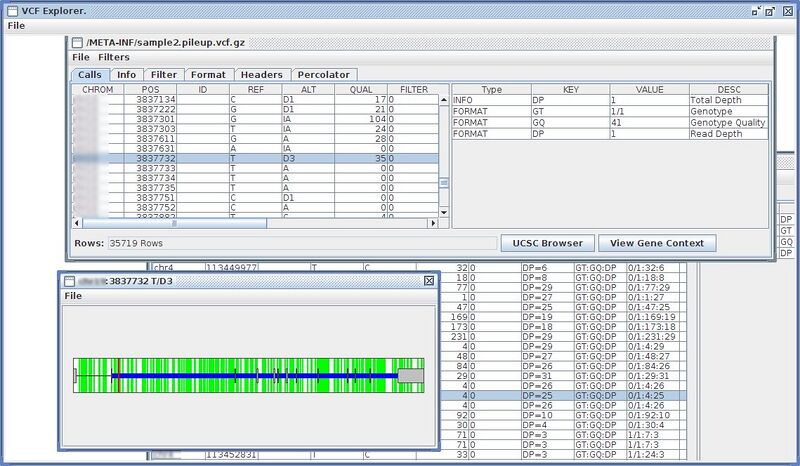Image resolution: width=800 pixels, height=466 pixels.
Task: Click the View Gene Context button
Action: (657, 243)
